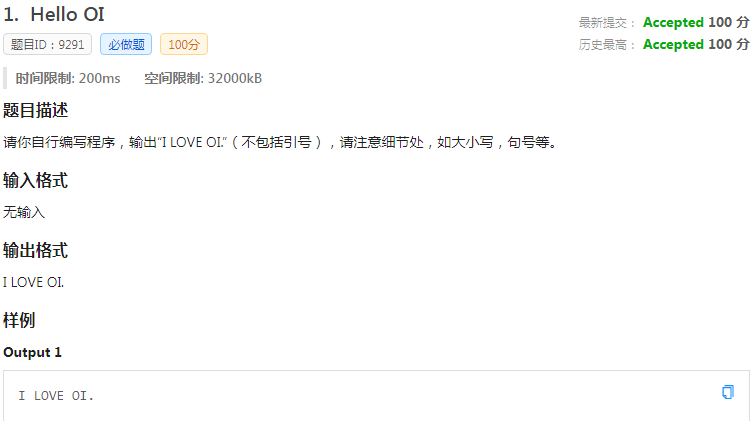
Task: Click the 空间限制: 32000kB text
Action: click(x=203, y=78)
